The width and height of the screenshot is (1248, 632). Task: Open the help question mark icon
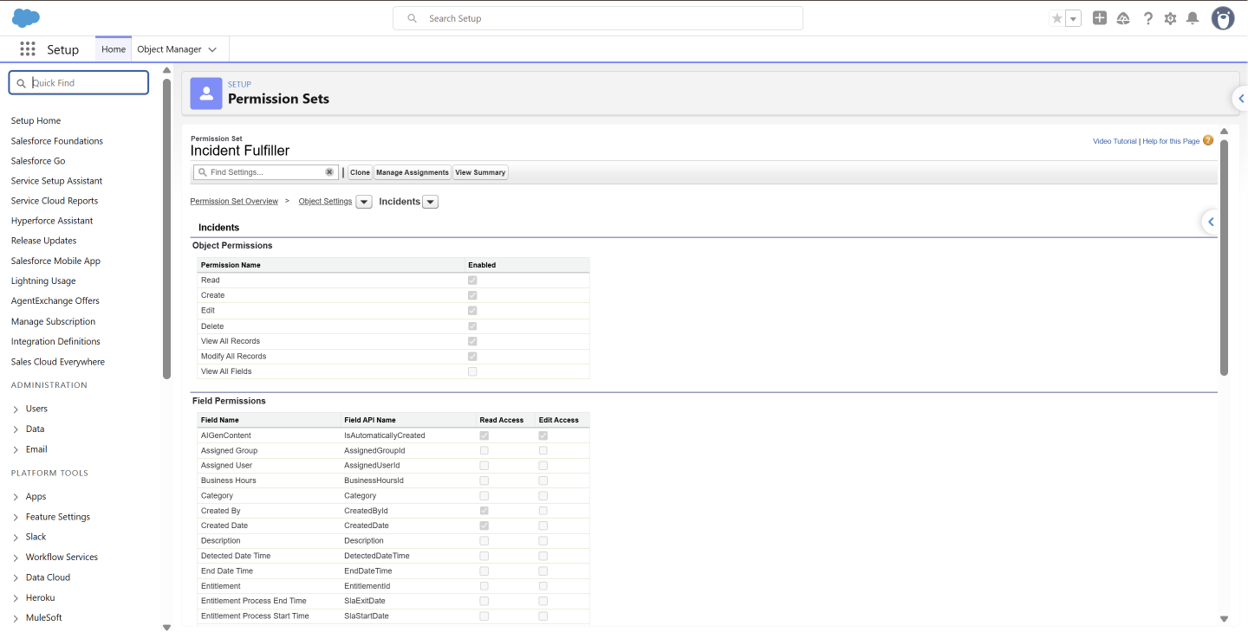pyautogui.click(x=1148, y=18)
